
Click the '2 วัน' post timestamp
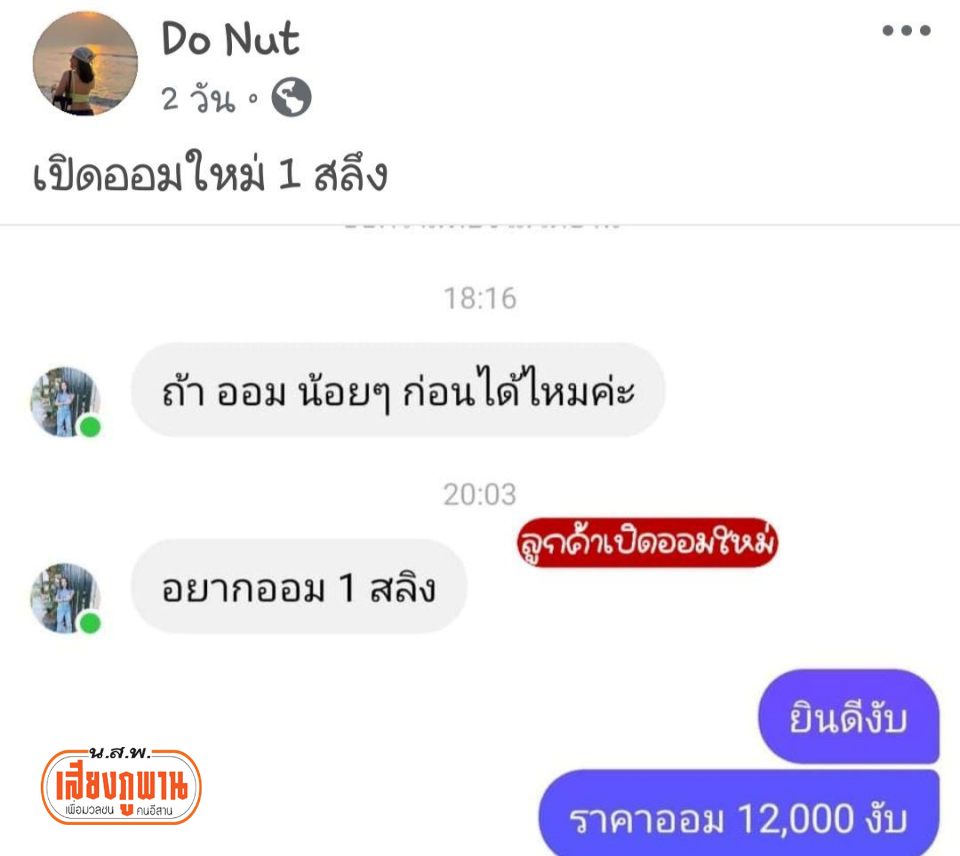[198, 98]
